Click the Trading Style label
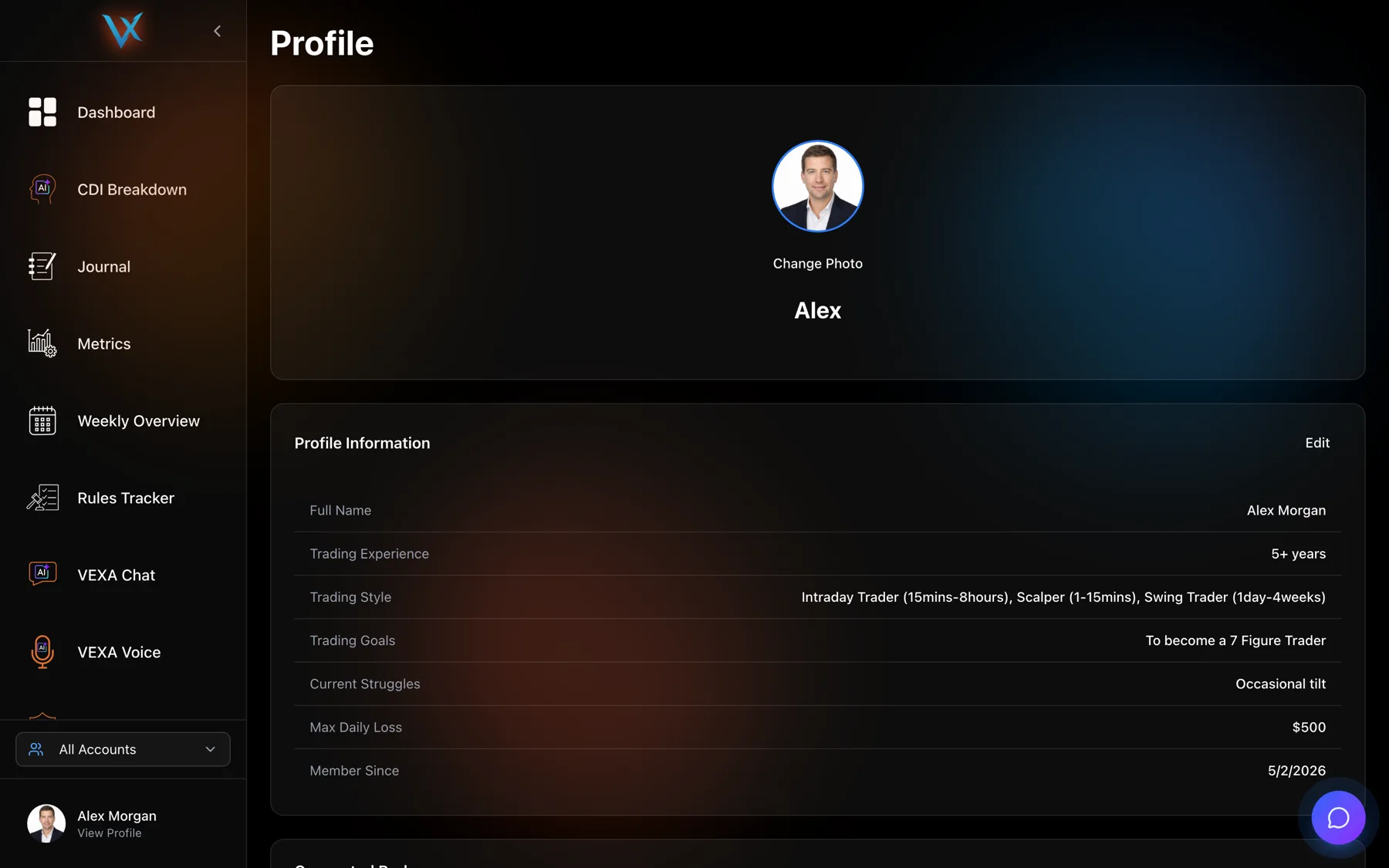Image resolution: width=1389 pixels, height=868 pixels. click(x=350, y=597)
